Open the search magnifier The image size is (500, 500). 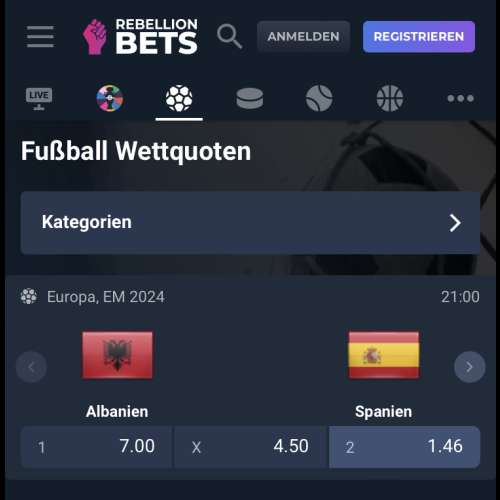[229, 36]
